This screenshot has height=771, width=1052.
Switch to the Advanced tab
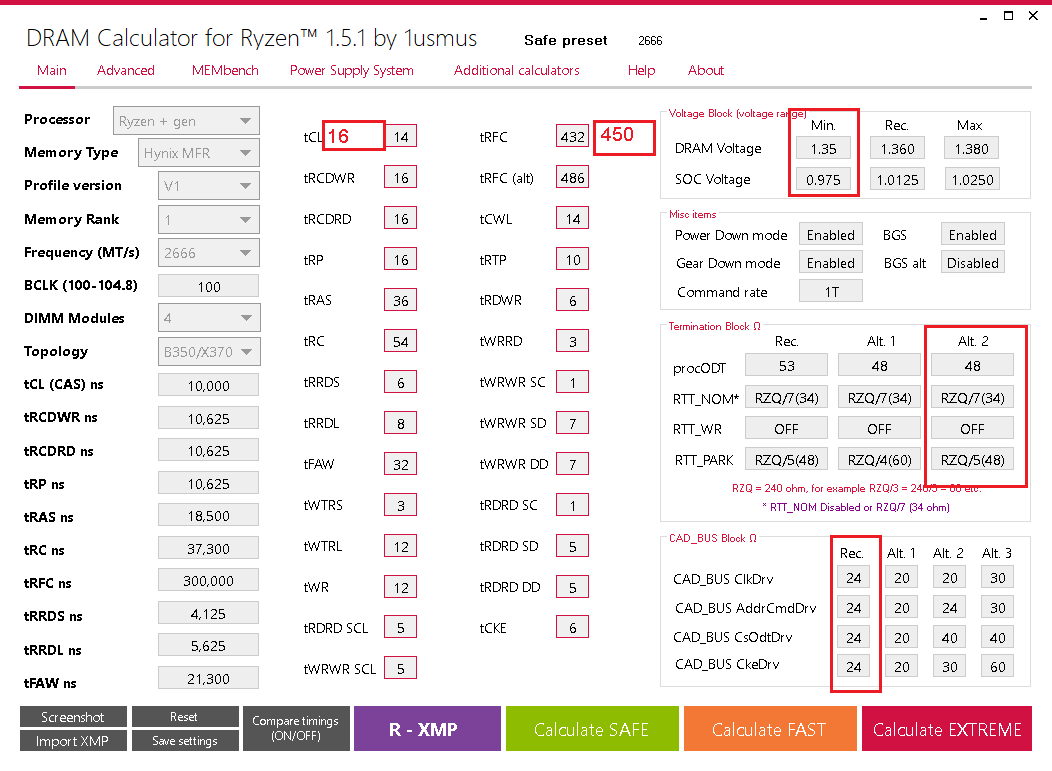125,70
